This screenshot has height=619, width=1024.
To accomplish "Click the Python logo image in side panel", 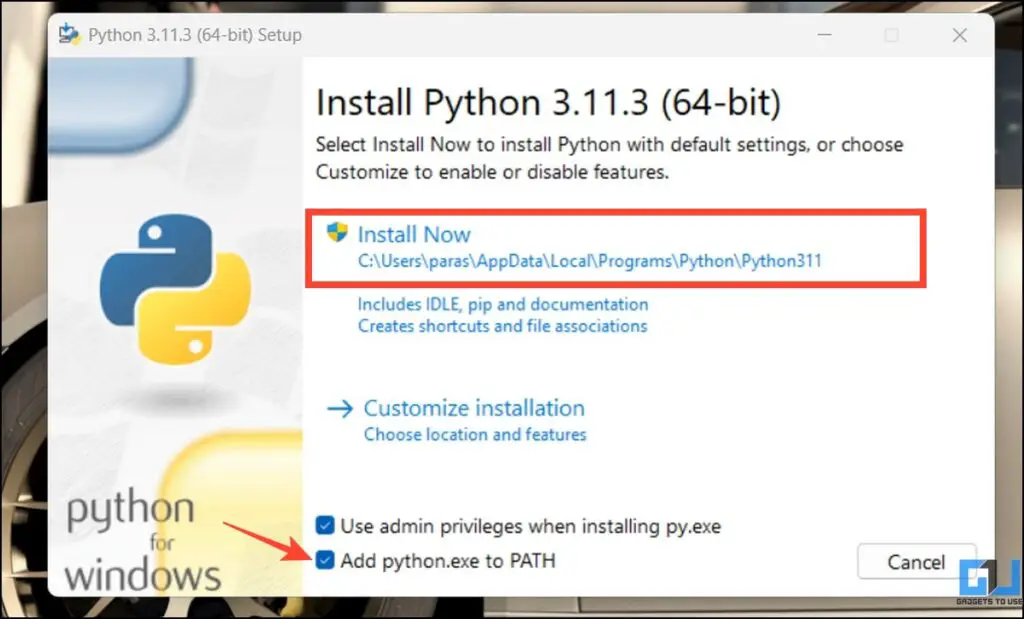I will [x=175, y=289].
